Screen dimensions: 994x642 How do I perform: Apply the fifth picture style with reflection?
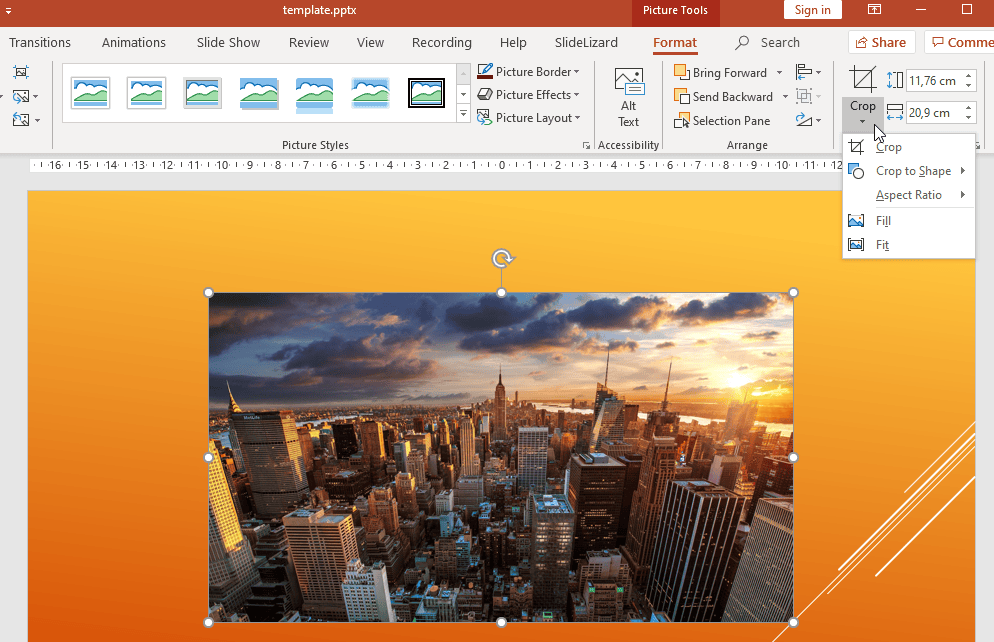(x=314, y=95)
